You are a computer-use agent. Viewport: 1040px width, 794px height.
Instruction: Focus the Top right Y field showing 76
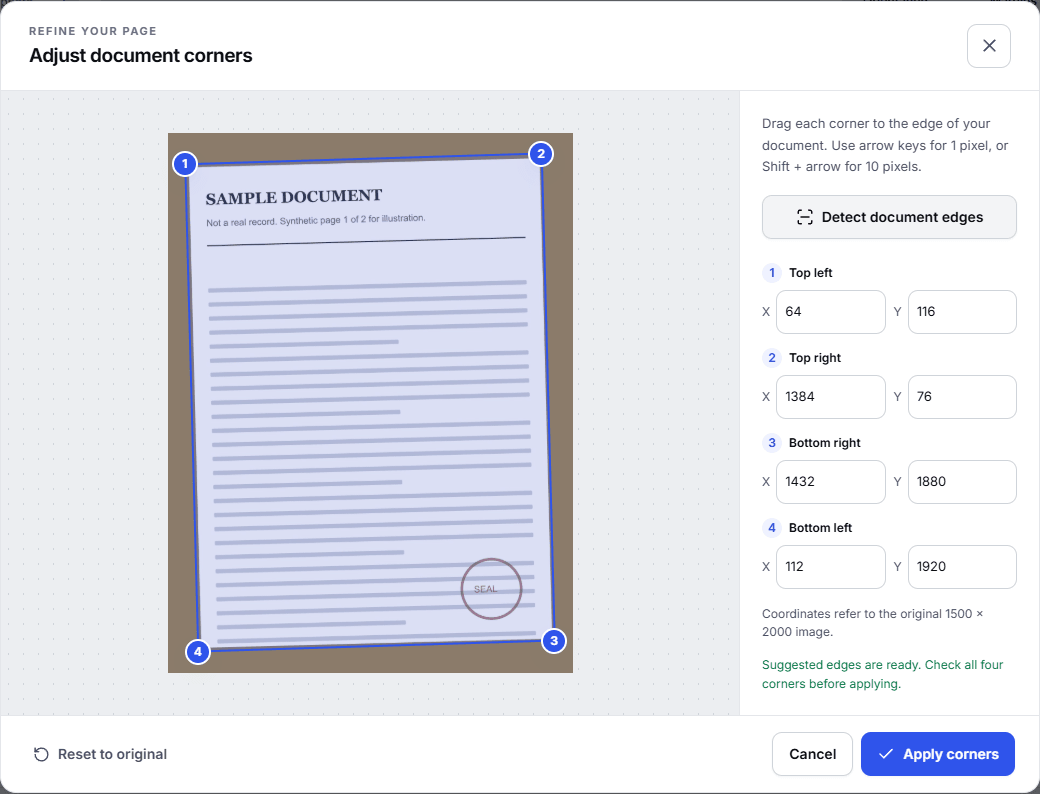coord(962,397)
